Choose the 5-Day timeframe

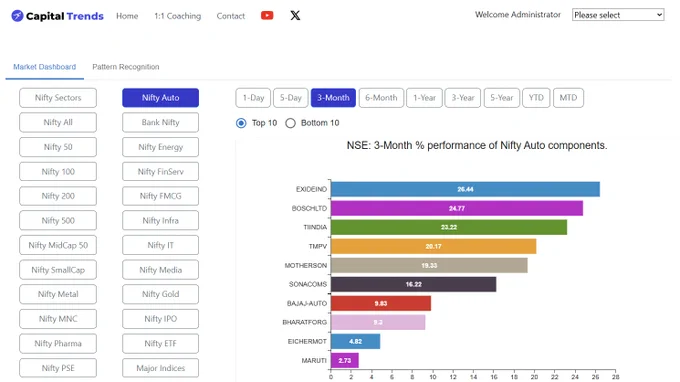coord(291,98)
